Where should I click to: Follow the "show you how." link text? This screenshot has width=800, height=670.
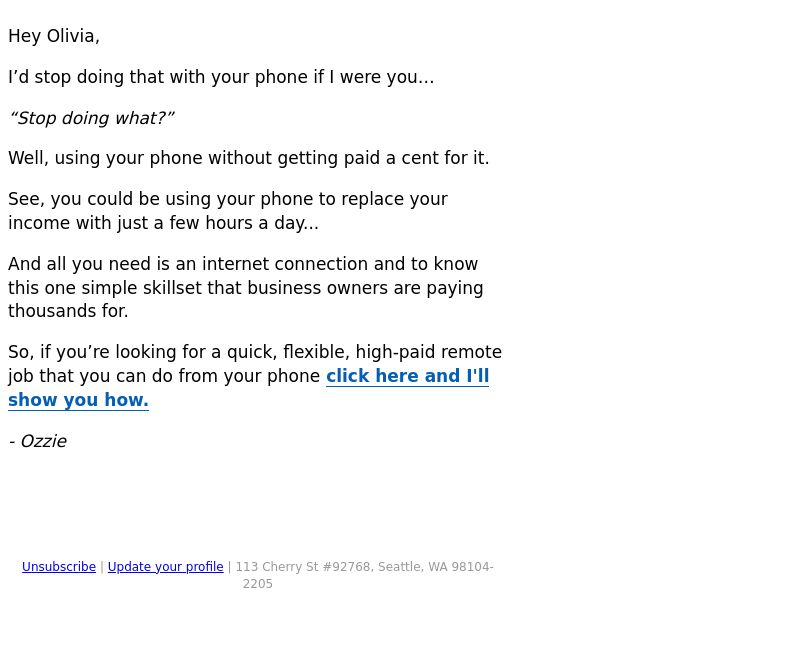click(x=78, y=400)
